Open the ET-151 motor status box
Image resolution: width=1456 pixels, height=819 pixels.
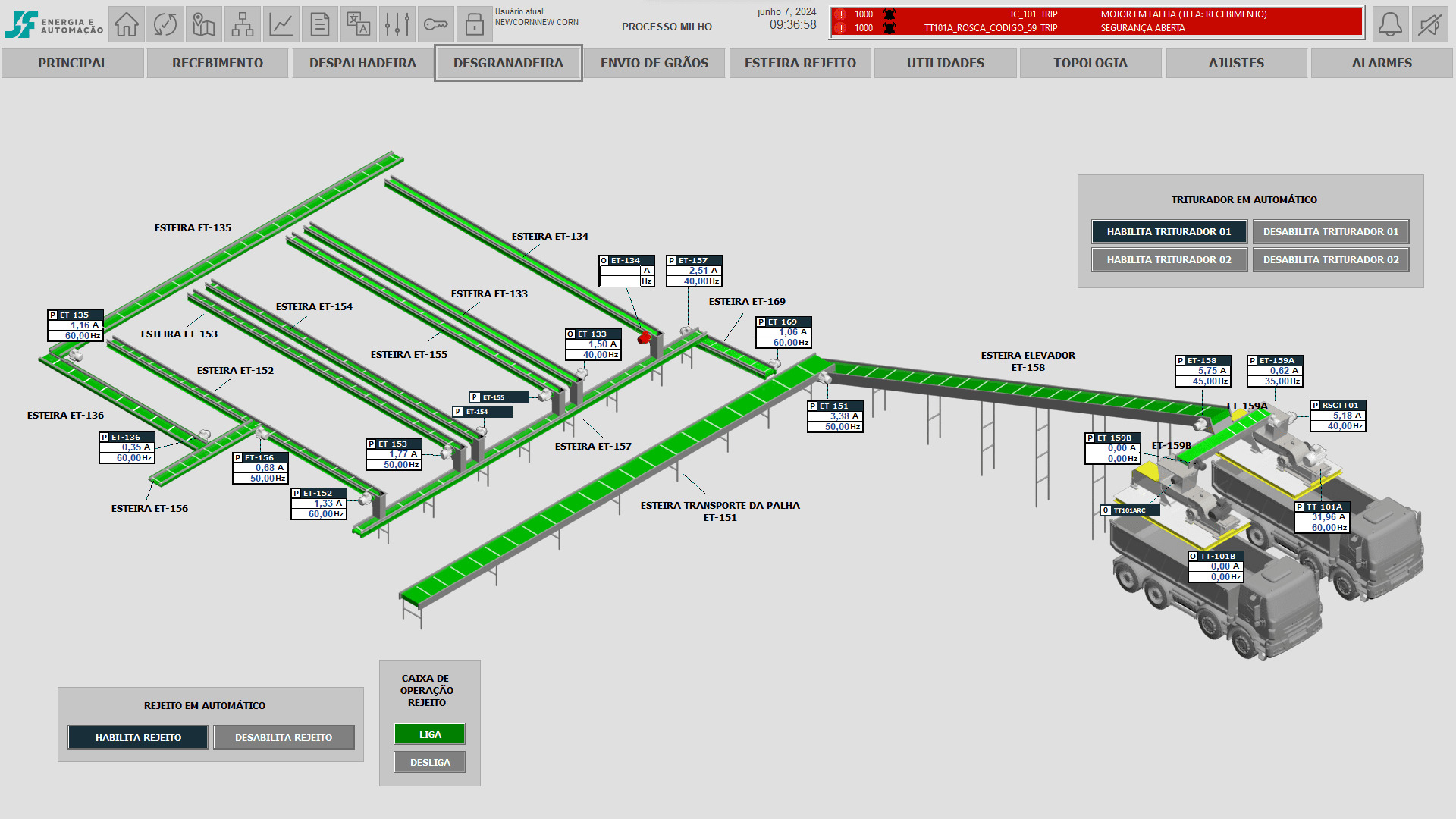[835, 416]
